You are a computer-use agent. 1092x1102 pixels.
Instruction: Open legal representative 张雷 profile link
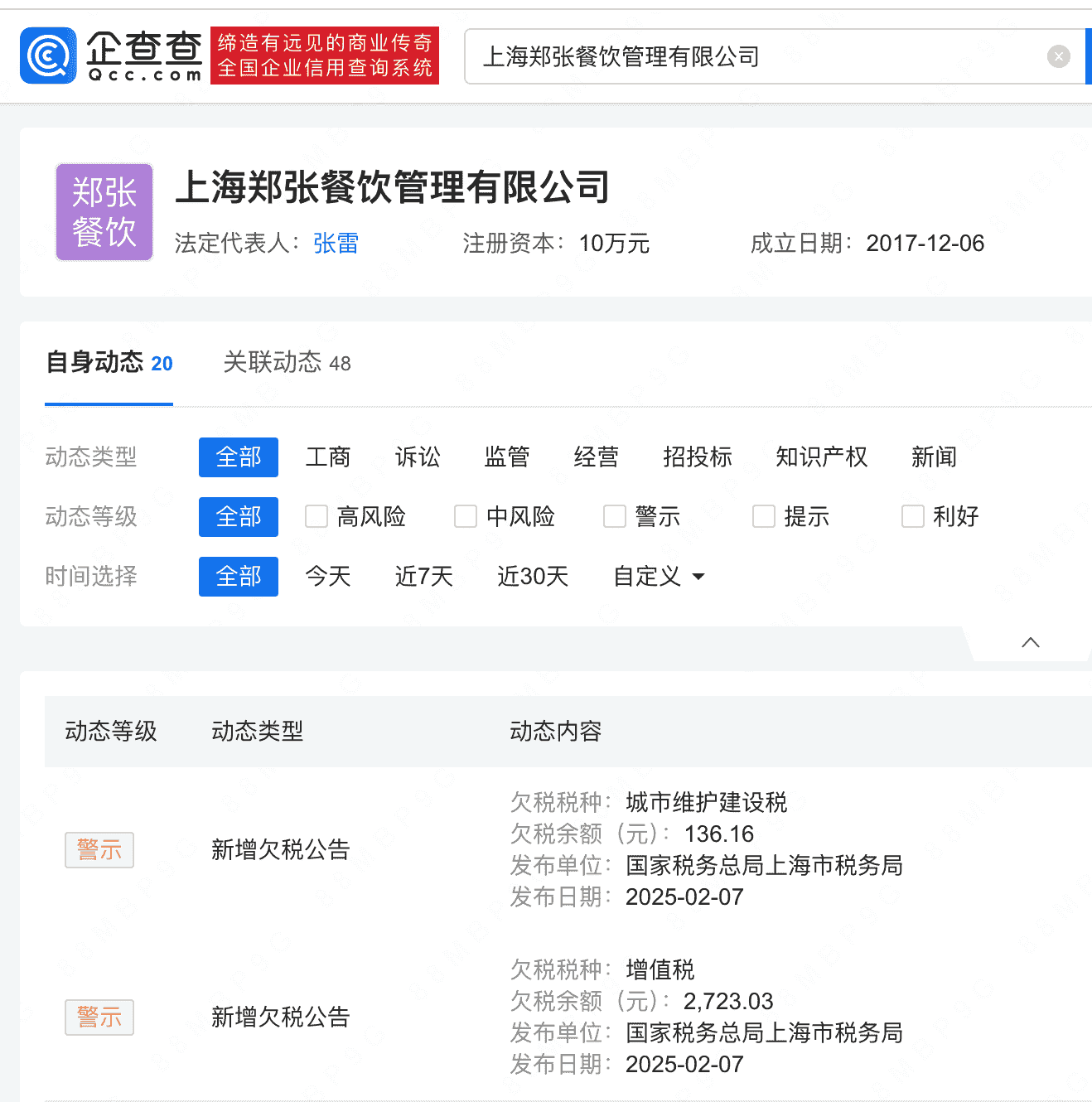pyautogui.click(x=335, y=243)
